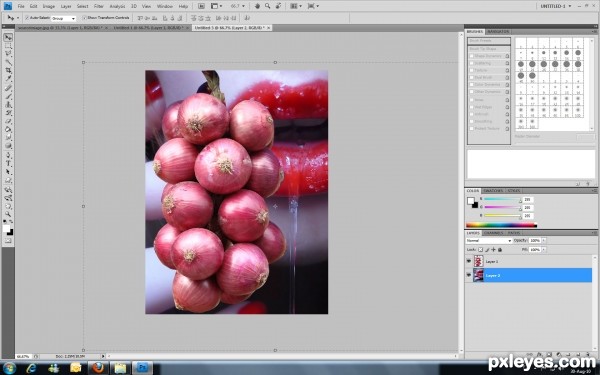This screenshot has width=600, height=375.
Task: Enable the Dual Brush checkbox
Action: click(x=472, y=78)
